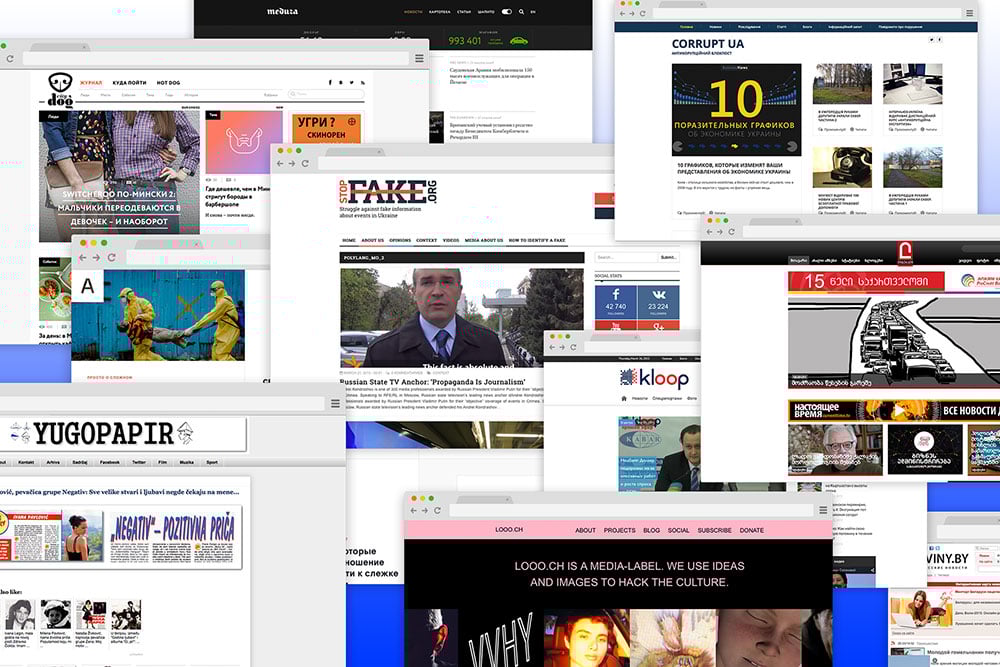1000x667 pixels.
Task: Reload the Corrupt UA browser window
Action: (x=643, y=13)
